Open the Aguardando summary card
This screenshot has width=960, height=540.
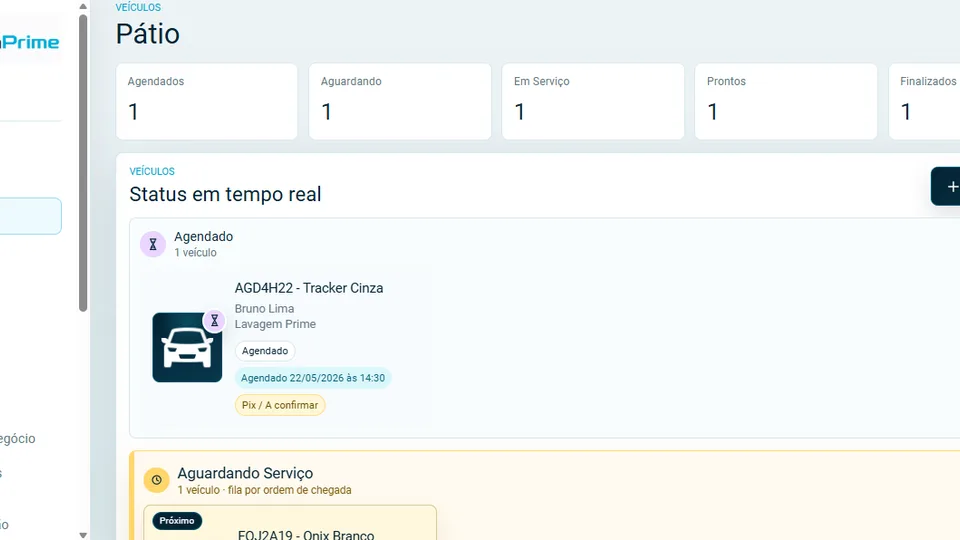[400, 102]
